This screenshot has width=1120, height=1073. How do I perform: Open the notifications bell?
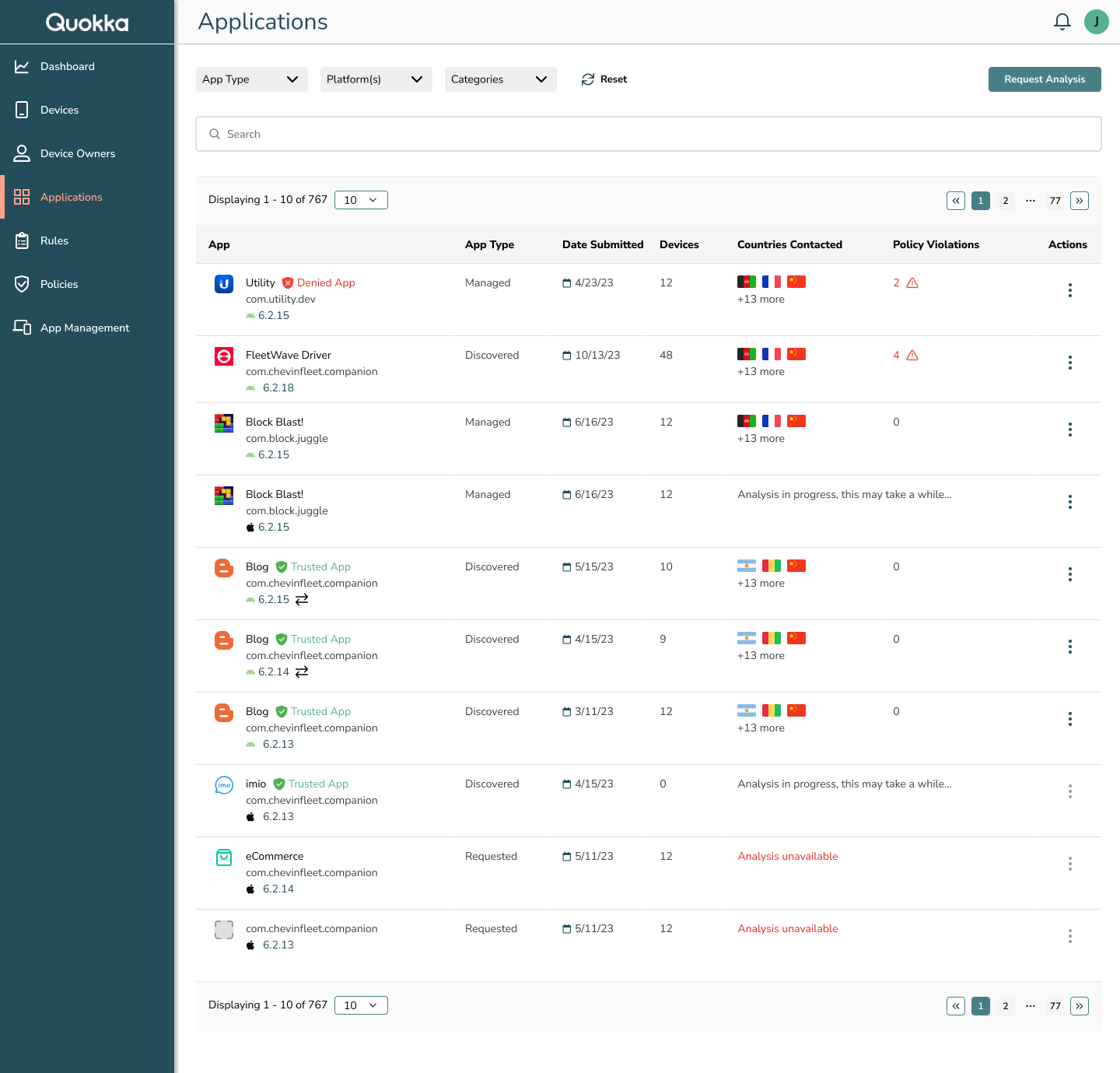(x=1062, y=22)
